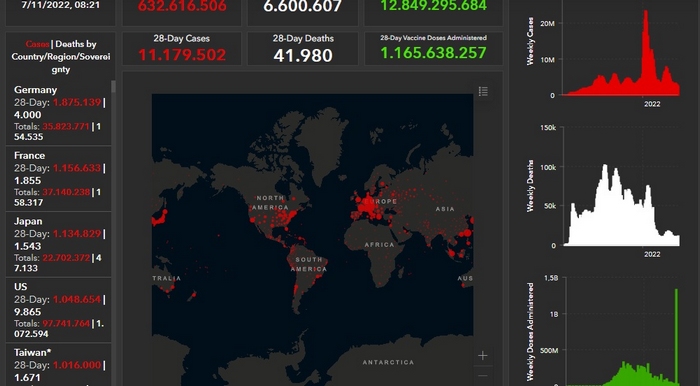Click the 28-Day Cases total panel
This screenshot has height=386, width=700.
(182, 49)
